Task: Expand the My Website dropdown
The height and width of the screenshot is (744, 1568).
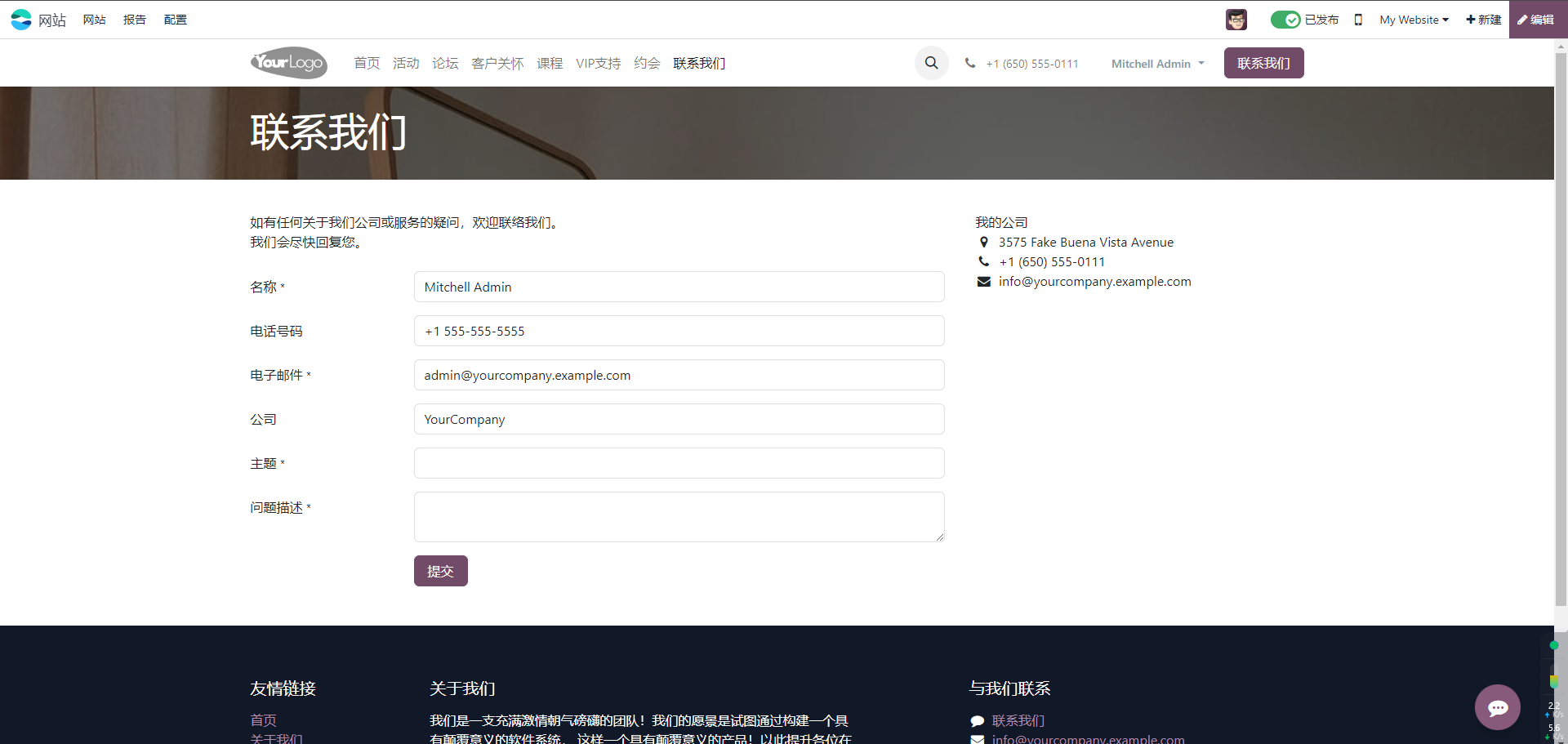Action: (1414, 20)
